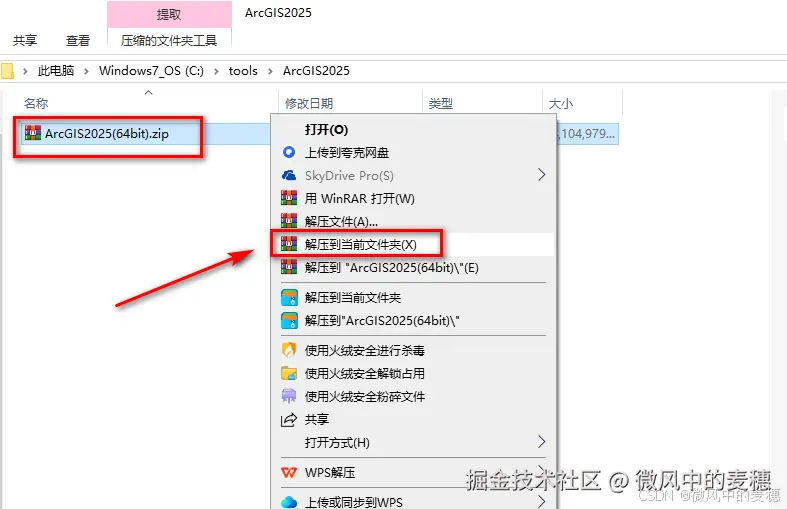Image resolution: width=787 pixels, height=509 pixels.
Task: Click the pink 提取 contextual tab
Action: pos(169,14)
